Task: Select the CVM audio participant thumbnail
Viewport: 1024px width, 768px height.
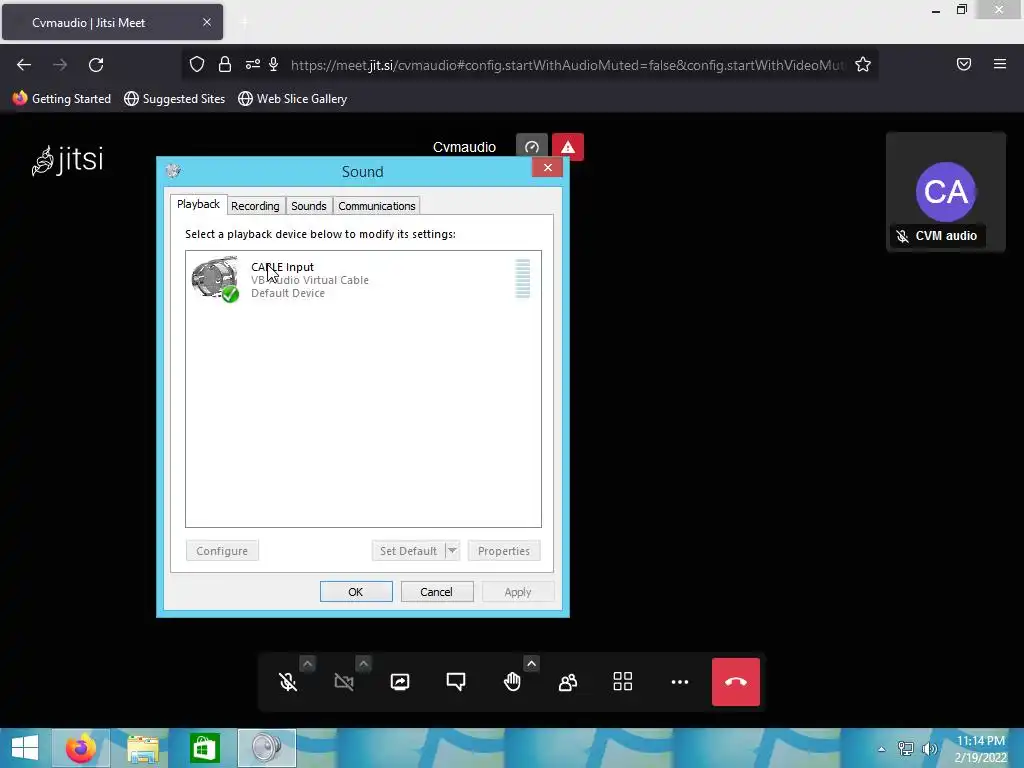Action: pos(946,192)
